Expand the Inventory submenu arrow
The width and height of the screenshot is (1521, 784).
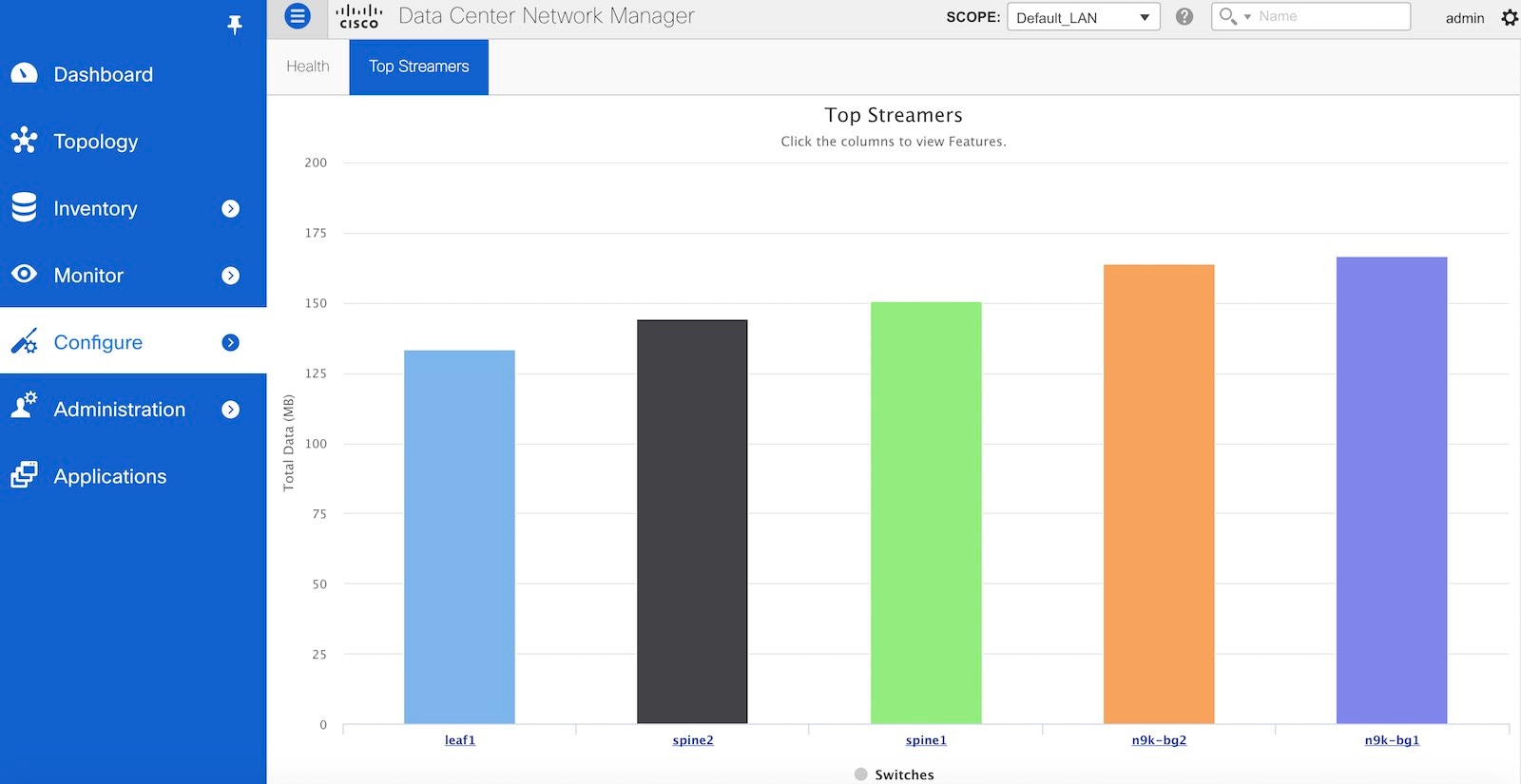pyautogui.click(x=230, y=208)
